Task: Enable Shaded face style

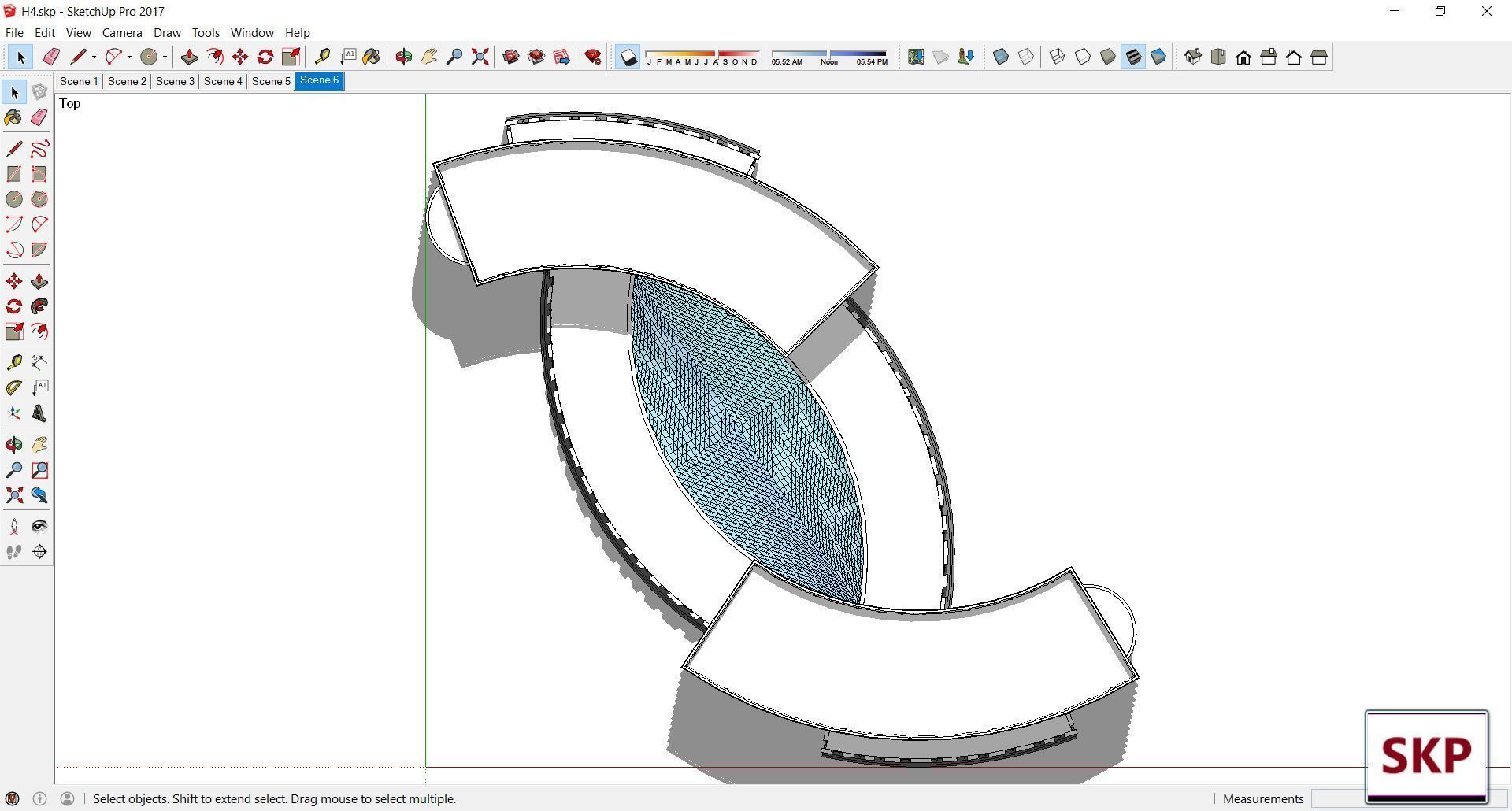Action: point(1108,57)
